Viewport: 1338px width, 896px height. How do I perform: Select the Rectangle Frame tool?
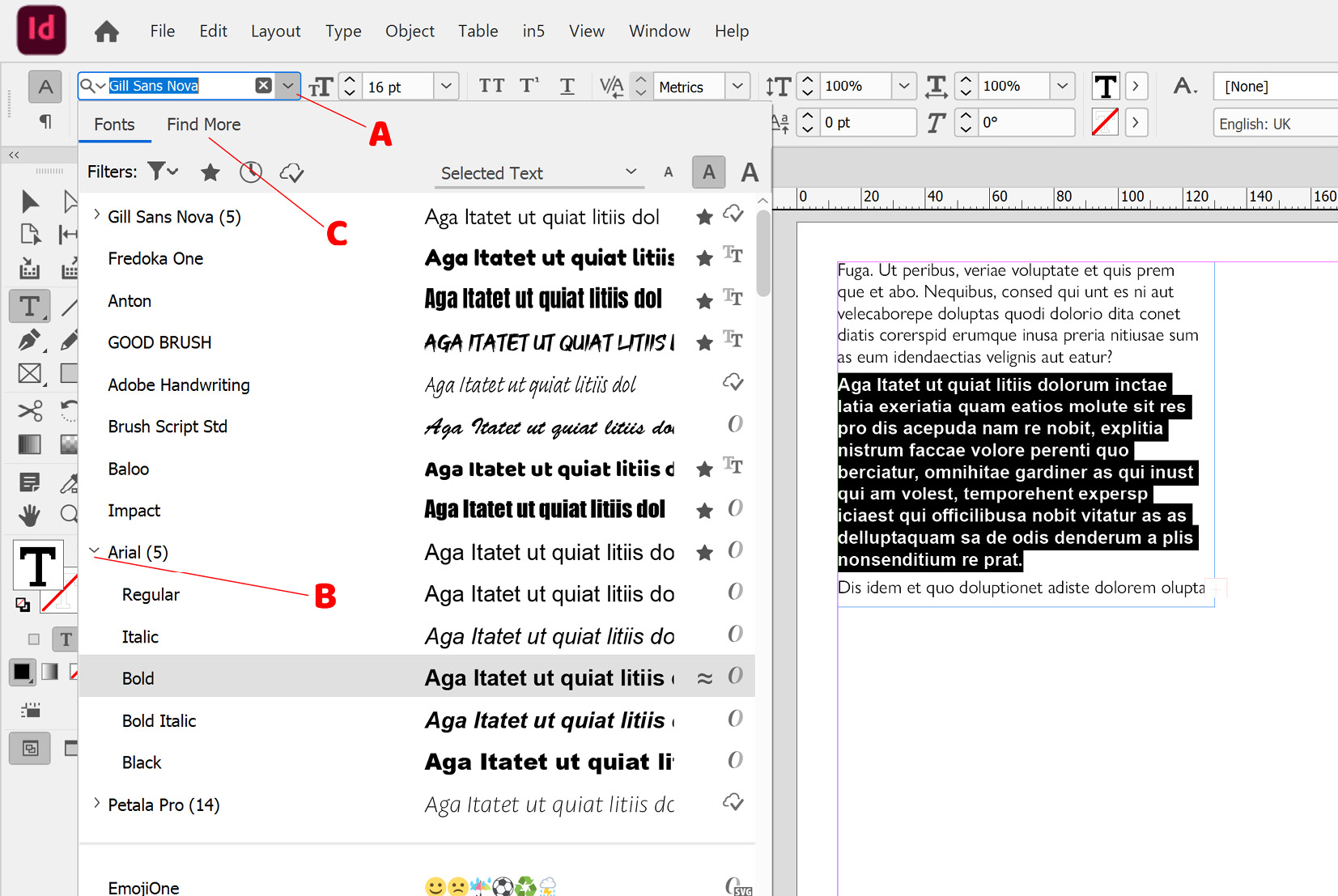30,373
